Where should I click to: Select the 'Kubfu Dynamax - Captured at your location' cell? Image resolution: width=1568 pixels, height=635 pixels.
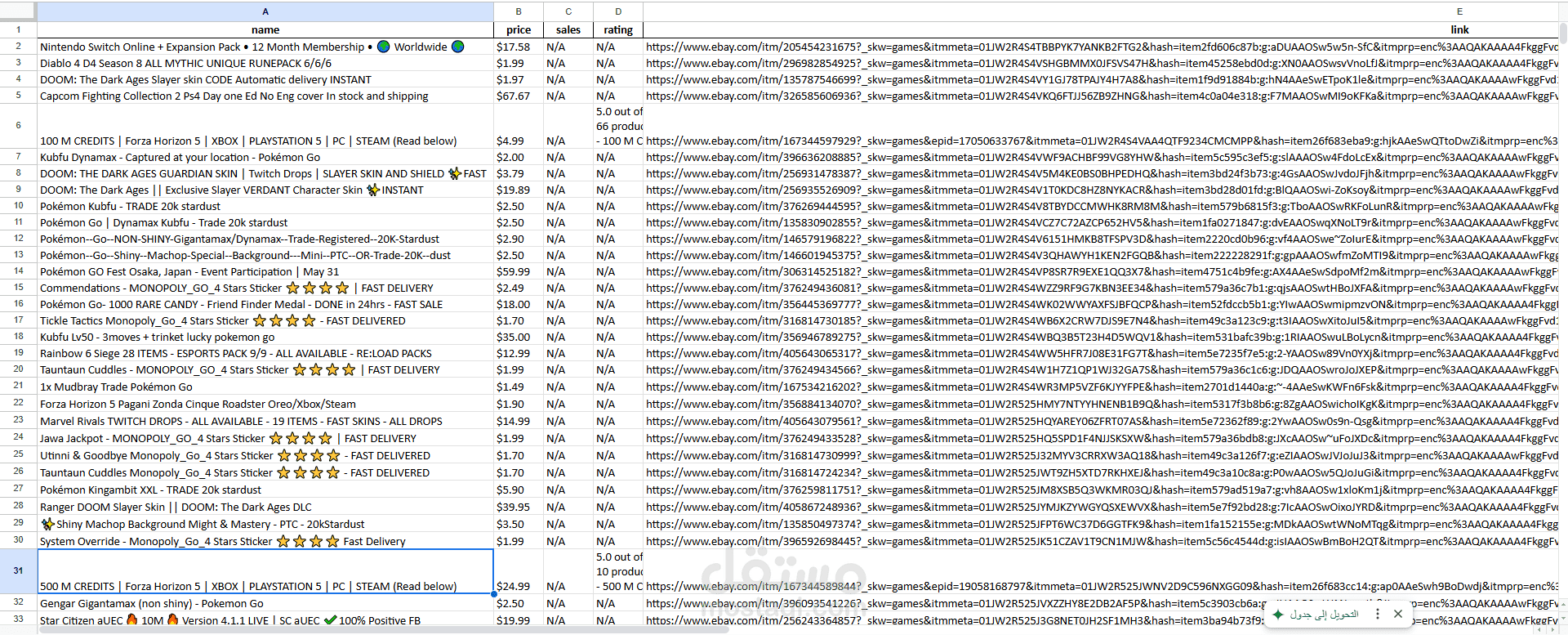tap(265, 157)
